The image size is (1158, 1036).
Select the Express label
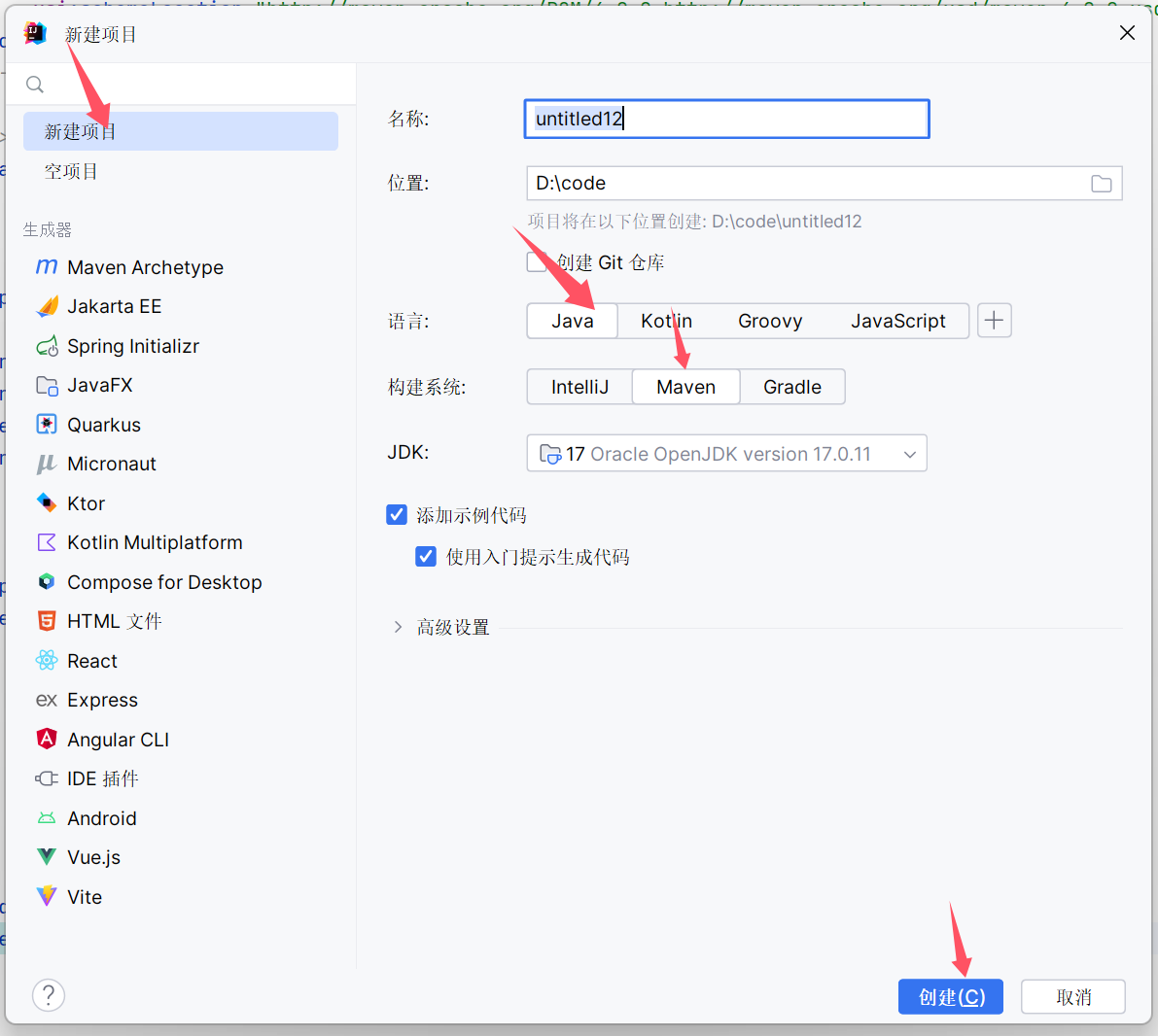[x=103, y=700]
